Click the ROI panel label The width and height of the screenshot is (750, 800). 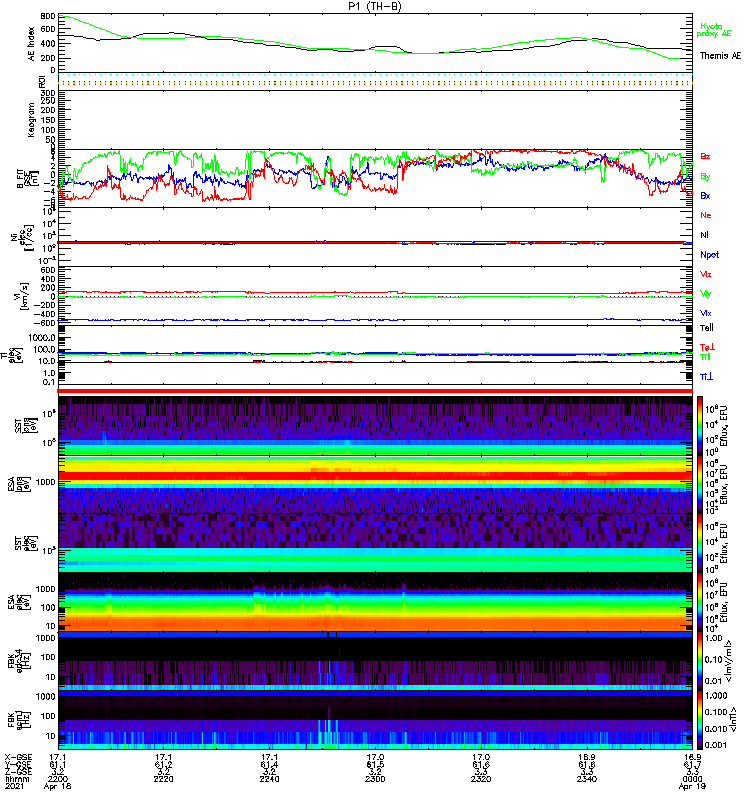[42, 81]
